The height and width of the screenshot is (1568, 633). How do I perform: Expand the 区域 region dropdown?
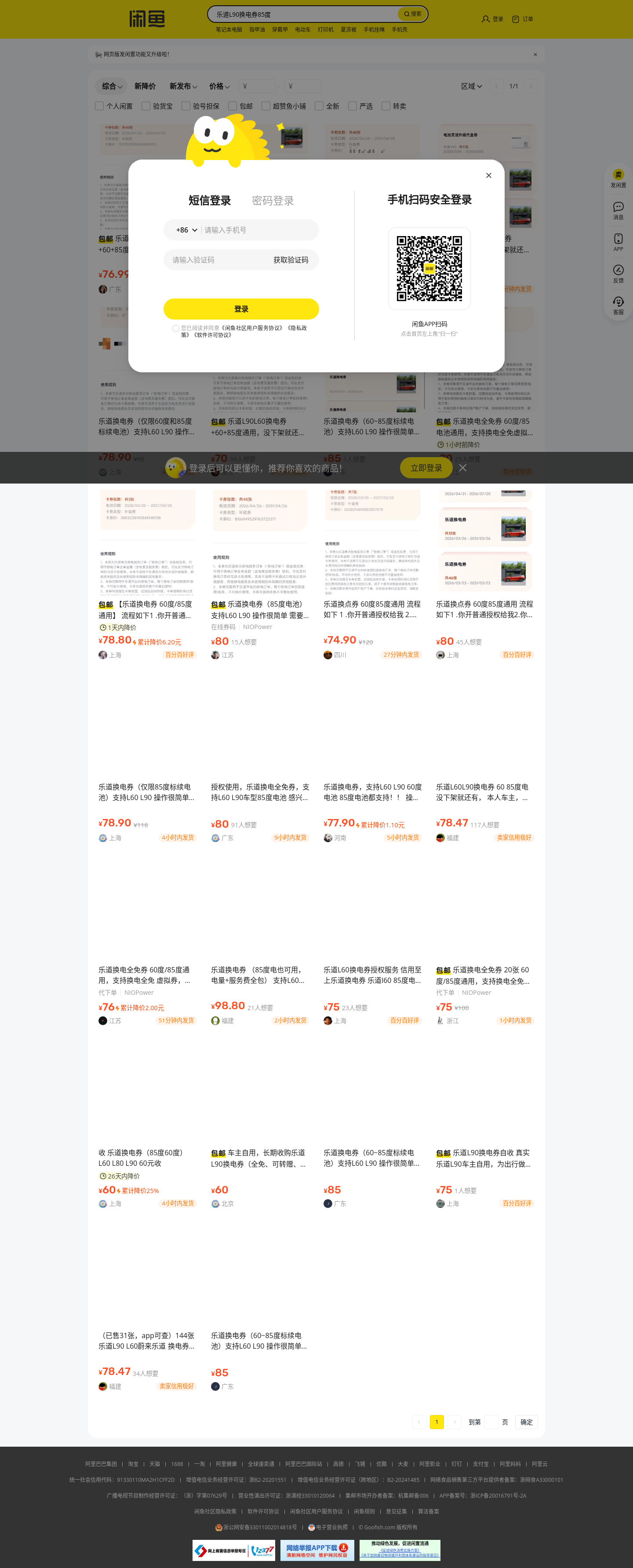[x=471, y=87]
